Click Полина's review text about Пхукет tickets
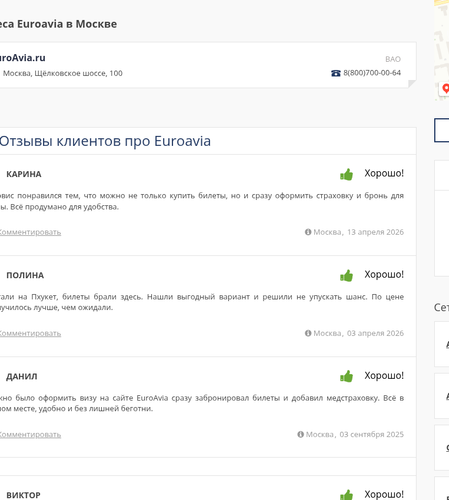Image resolution: width=449 pixels, height=500 pixels. 202,302
